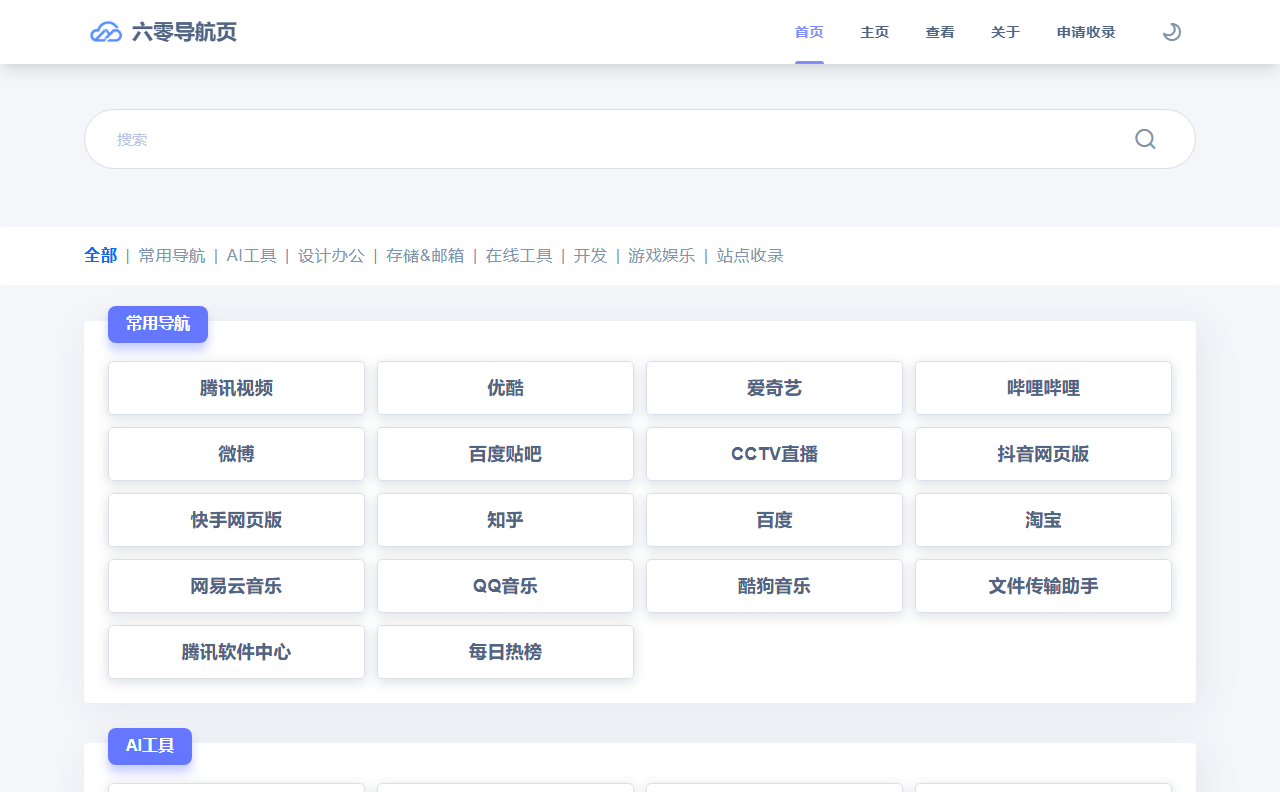Open the QQ音乐 link card
1280x792 pixels.
pyautogui.click(x=505, y=586)
